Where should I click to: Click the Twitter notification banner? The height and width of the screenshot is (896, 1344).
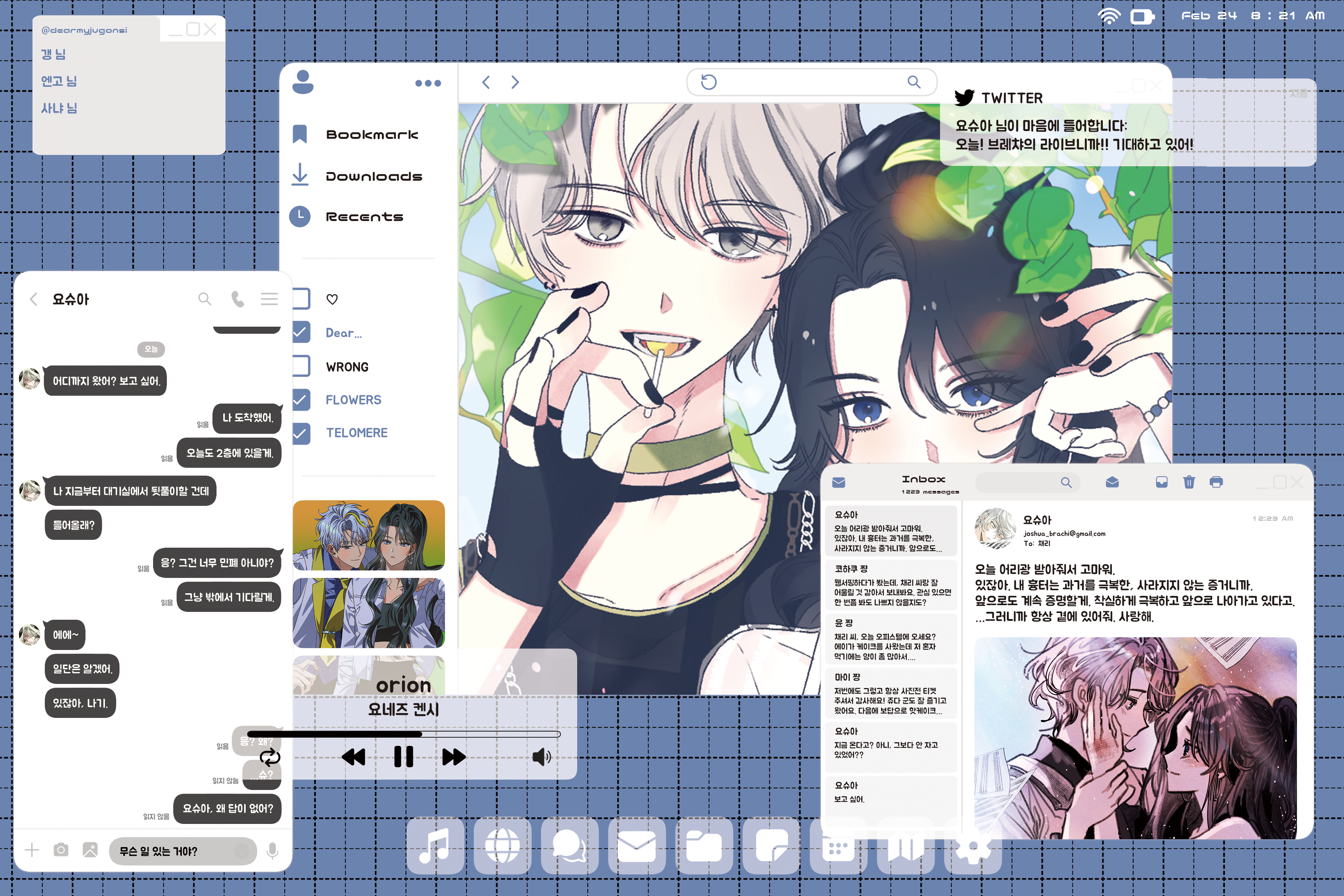click(1128, 122)
